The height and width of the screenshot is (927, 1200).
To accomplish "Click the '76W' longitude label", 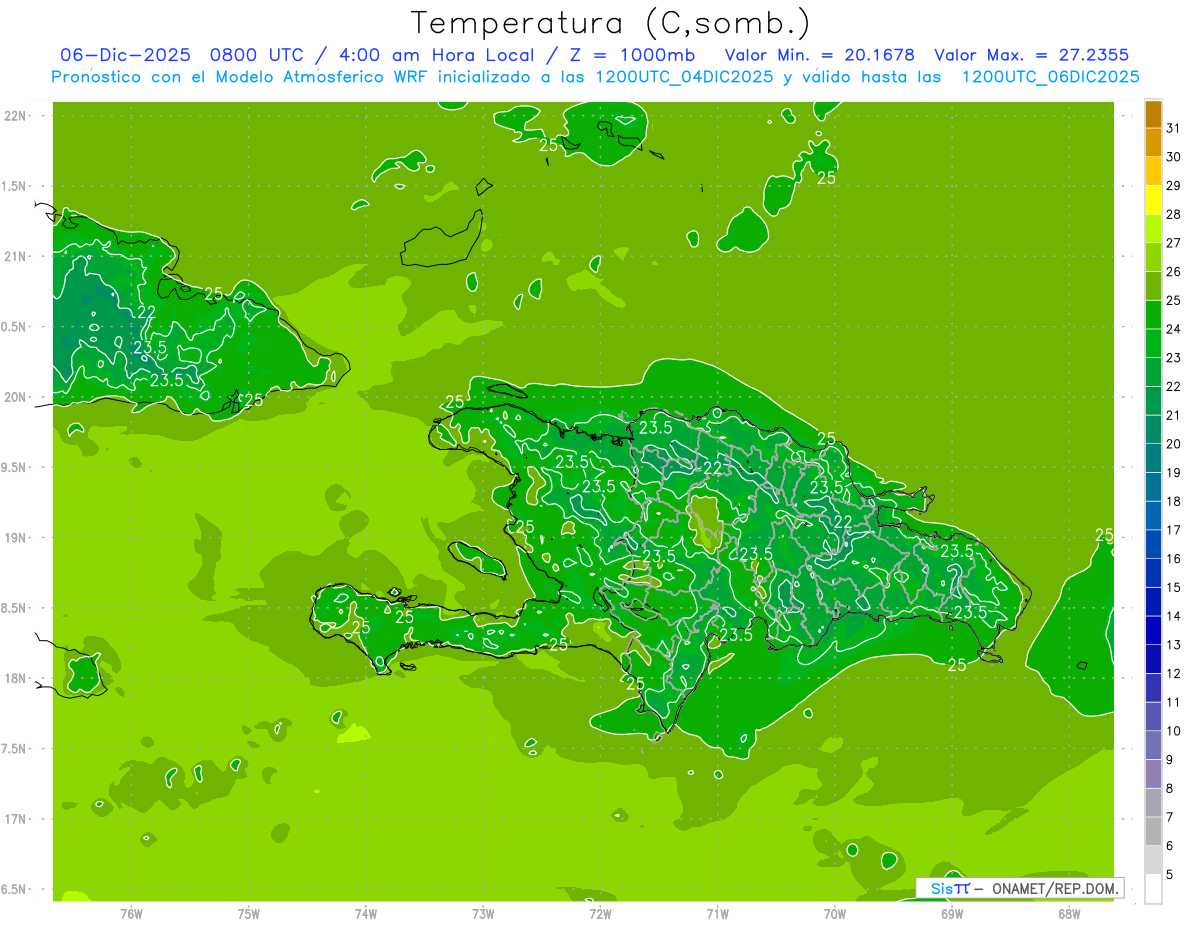I will tap(131, 913).
